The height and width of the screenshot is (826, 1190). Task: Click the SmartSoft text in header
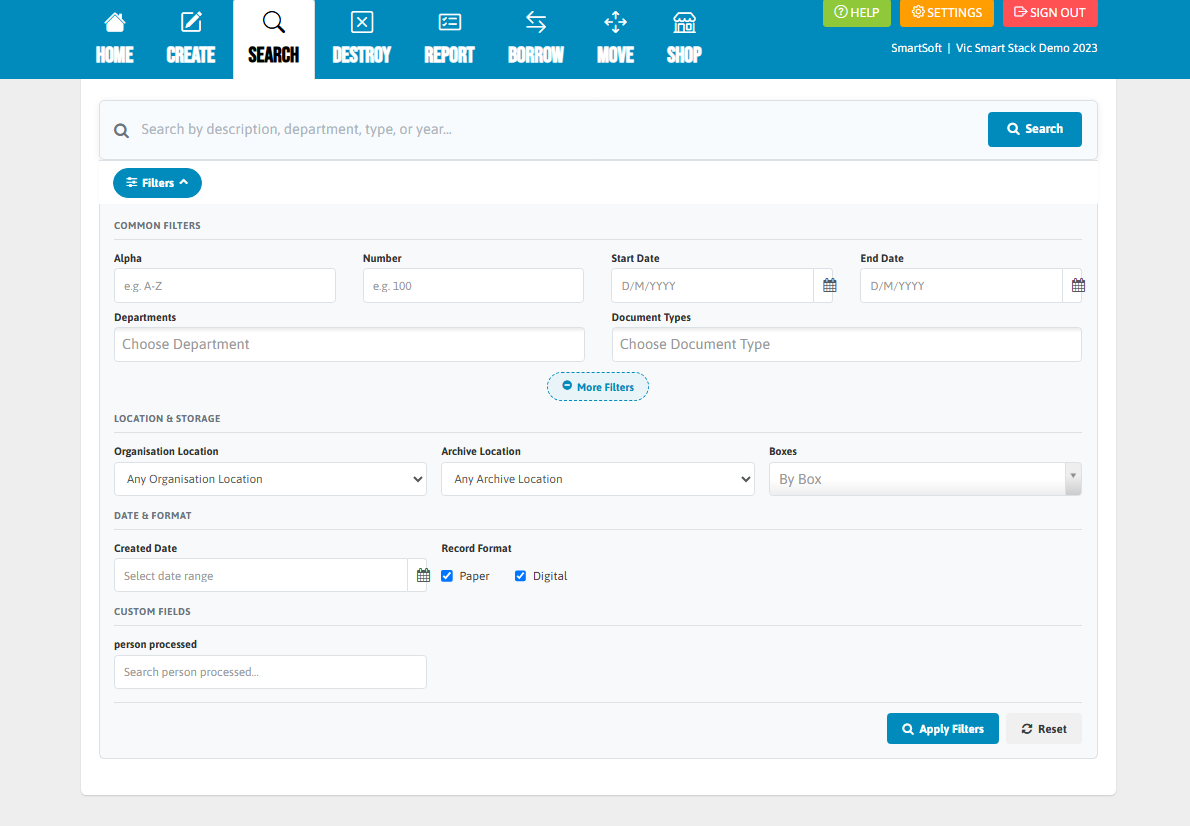pyautogui.click(x=916, y=48)
